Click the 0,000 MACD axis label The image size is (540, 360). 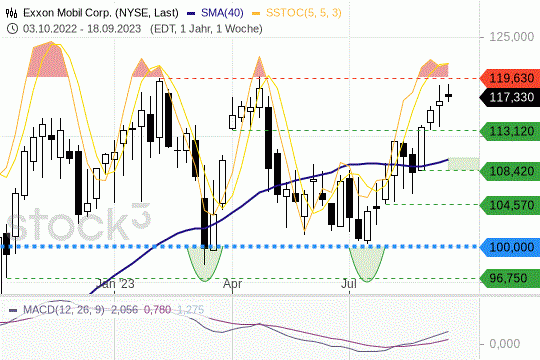click(505, 344)
